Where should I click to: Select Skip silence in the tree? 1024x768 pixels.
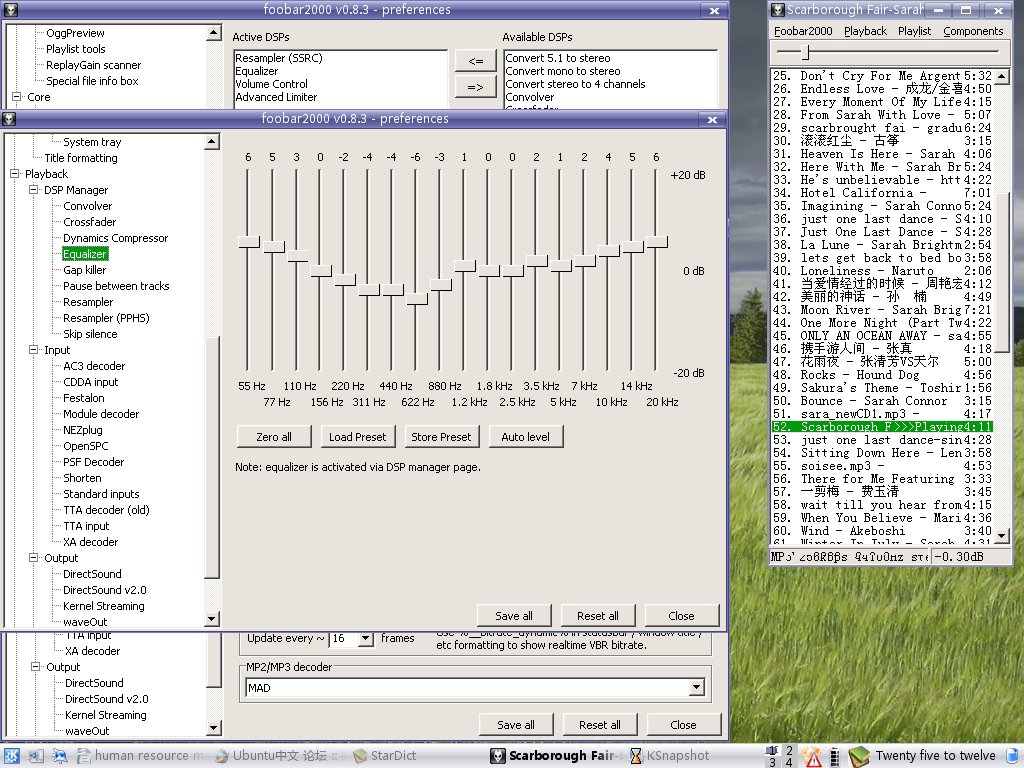click(x=90, y=334)
